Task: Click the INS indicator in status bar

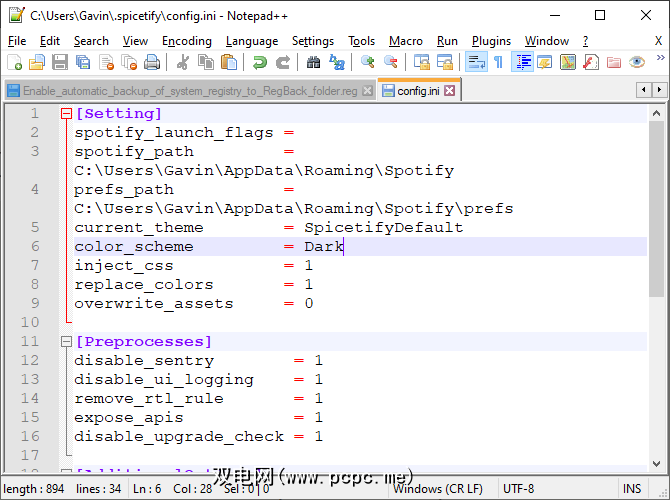Action: (x=632, y=489)
